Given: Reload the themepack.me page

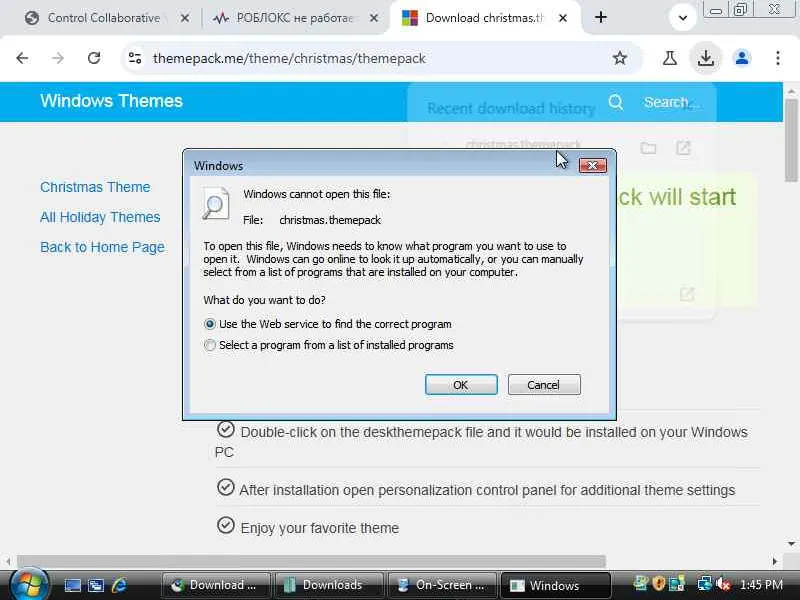Looking at the screenshot, I should 94,58.
